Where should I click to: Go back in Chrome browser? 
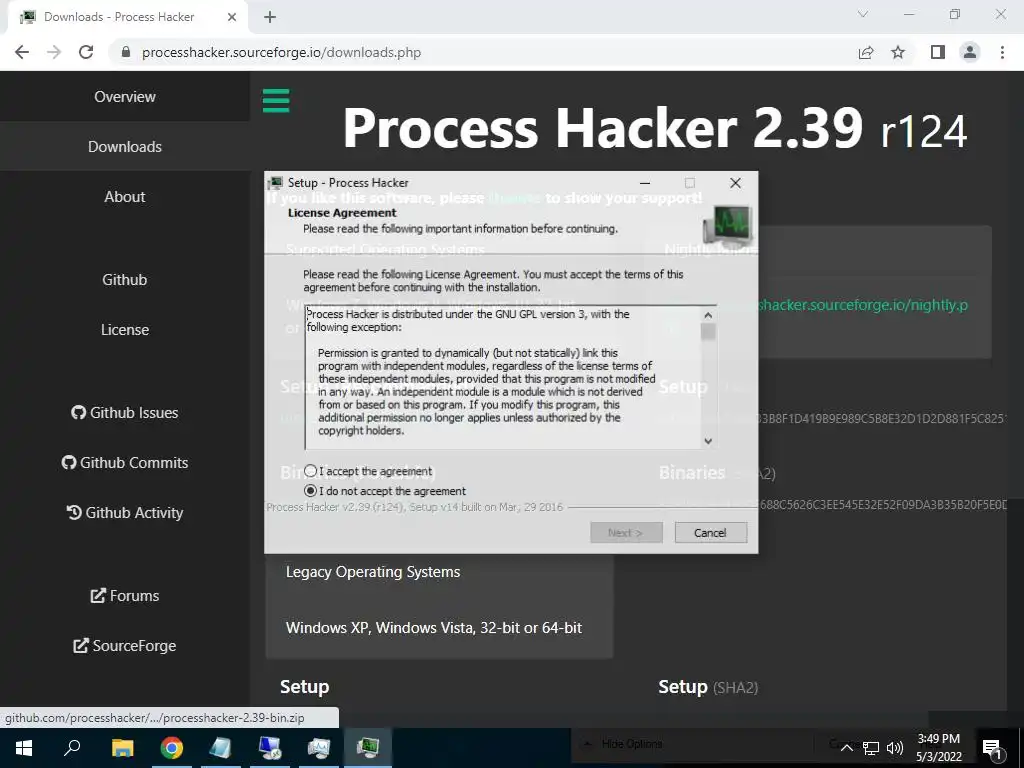tap(22, 52)
